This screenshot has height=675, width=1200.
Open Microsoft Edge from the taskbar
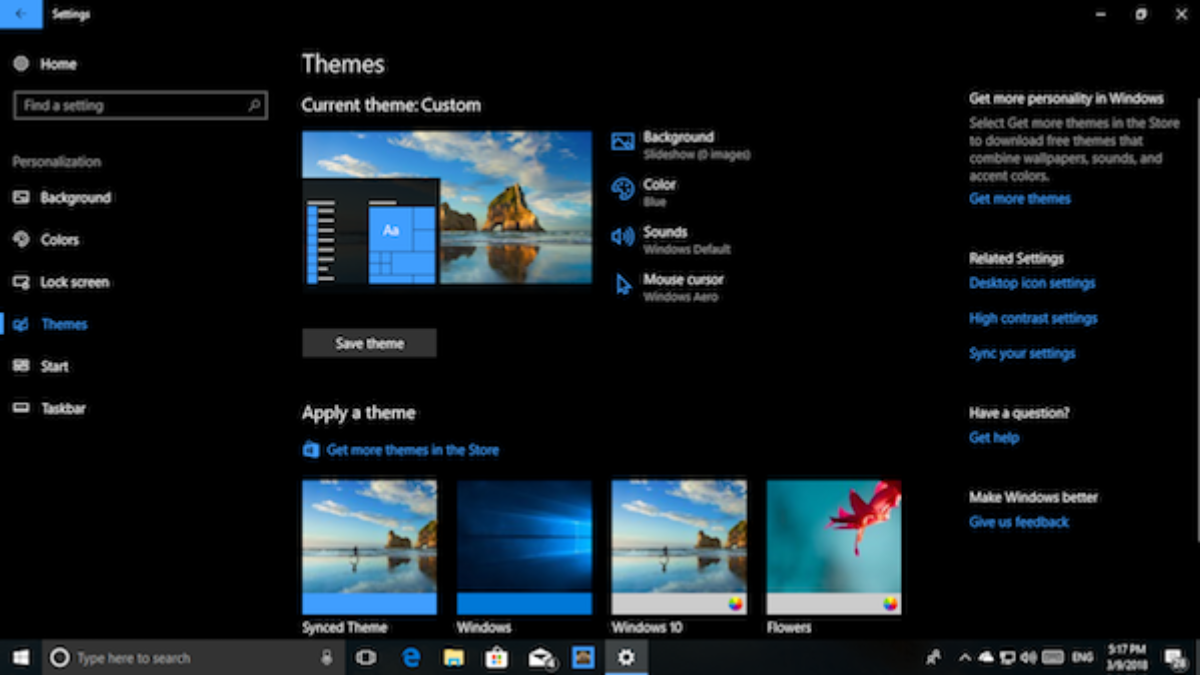410,657
